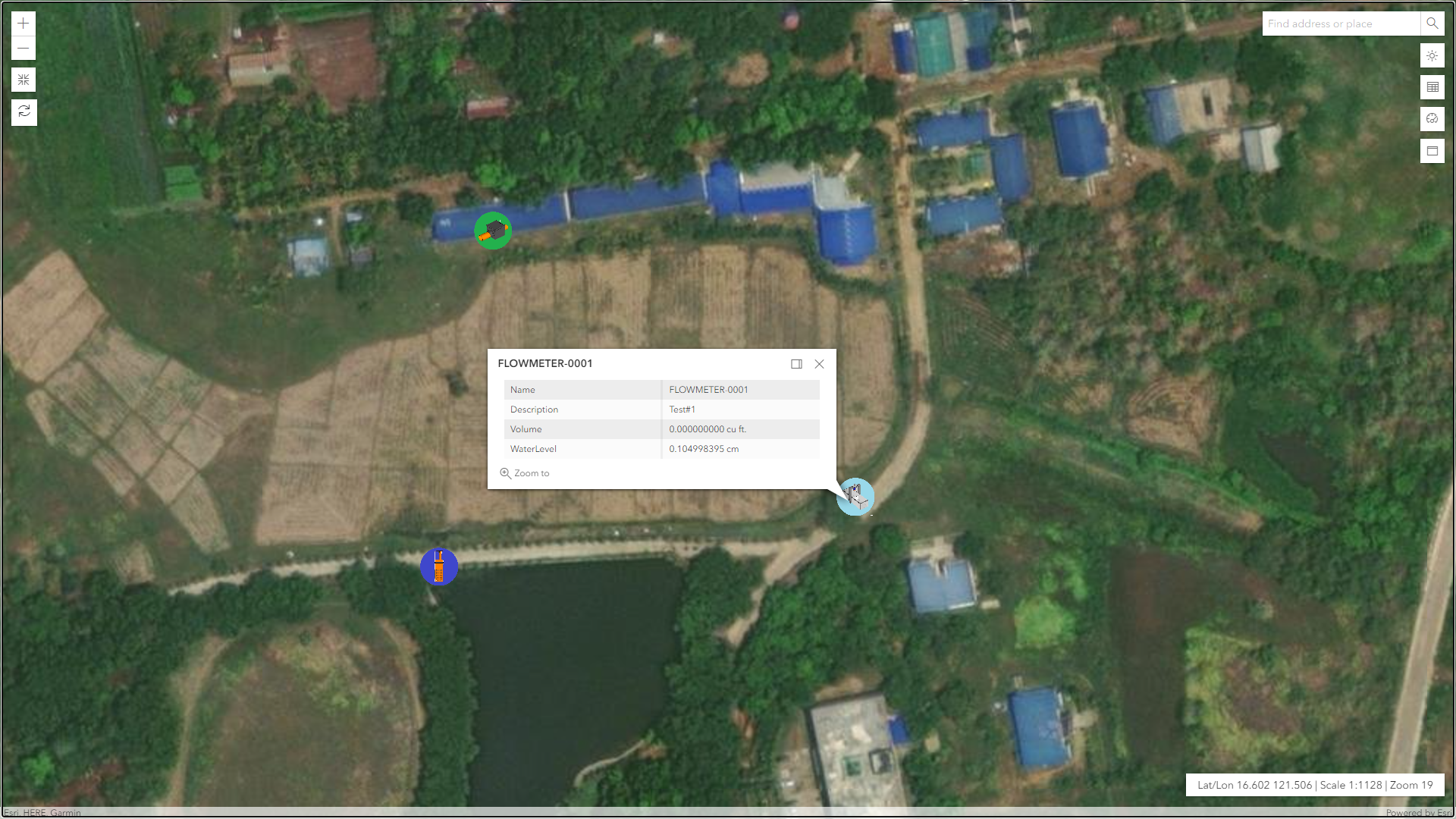This screenshot has width=1456, height=819.
Task: Click the Find address or place field
Action: coord(1340,24)
